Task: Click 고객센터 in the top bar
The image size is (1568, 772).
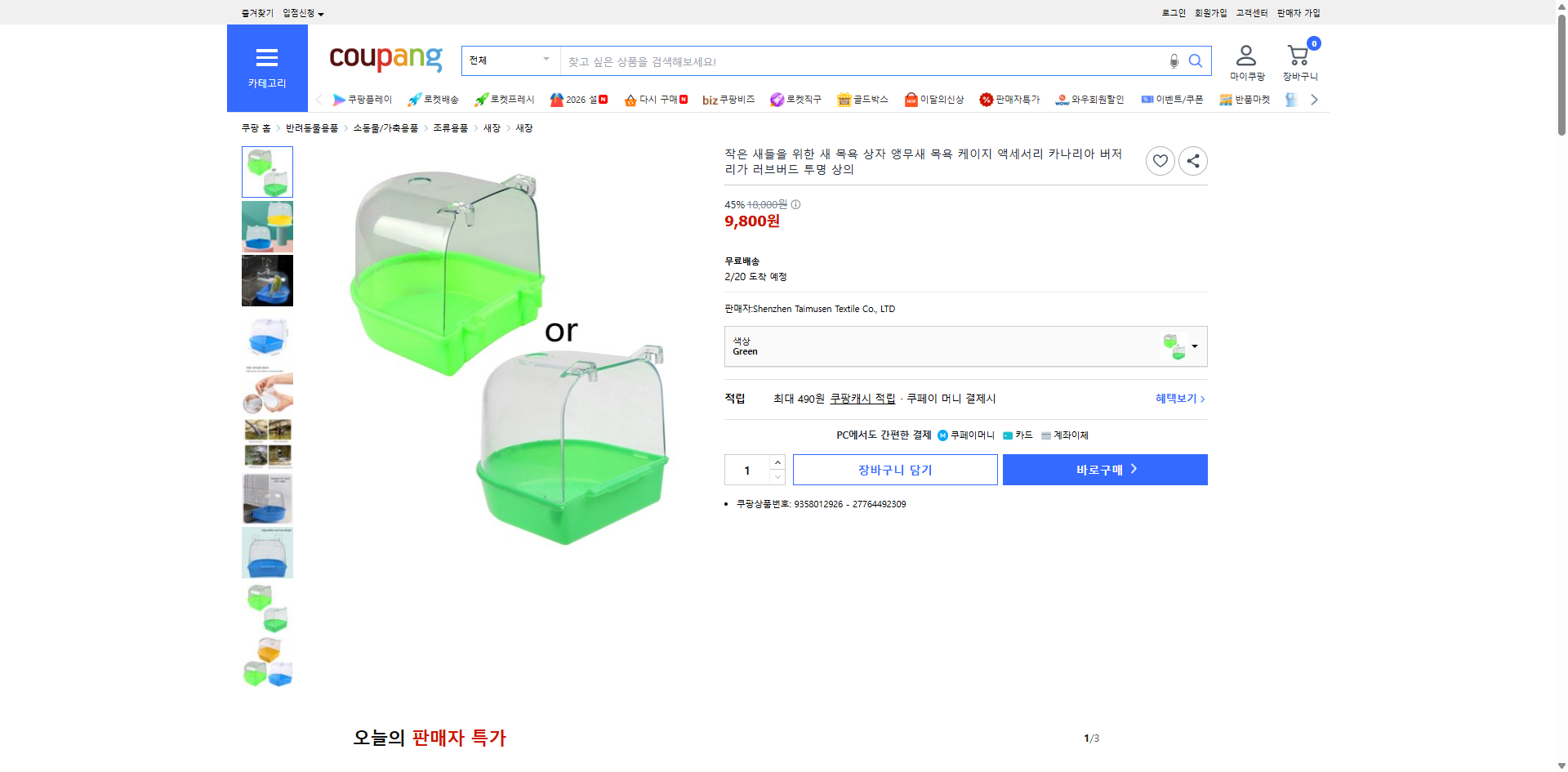Action: (1251, 12)
